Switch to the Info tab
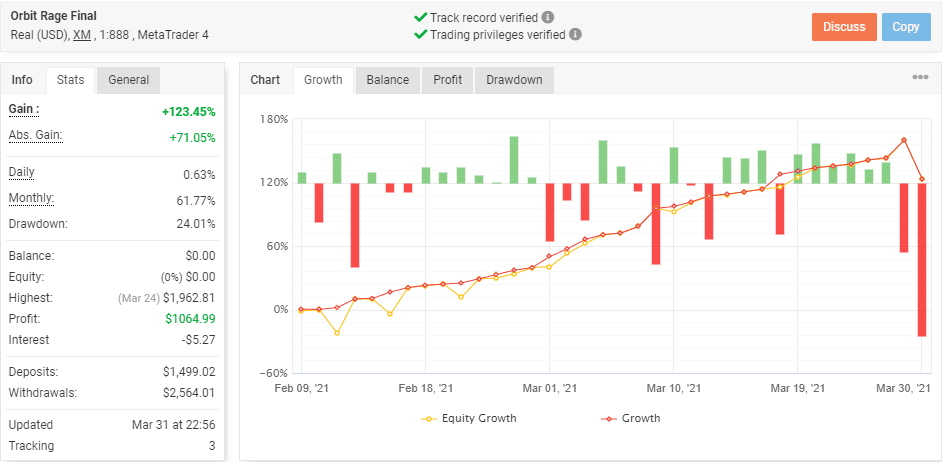 point(22,80)
